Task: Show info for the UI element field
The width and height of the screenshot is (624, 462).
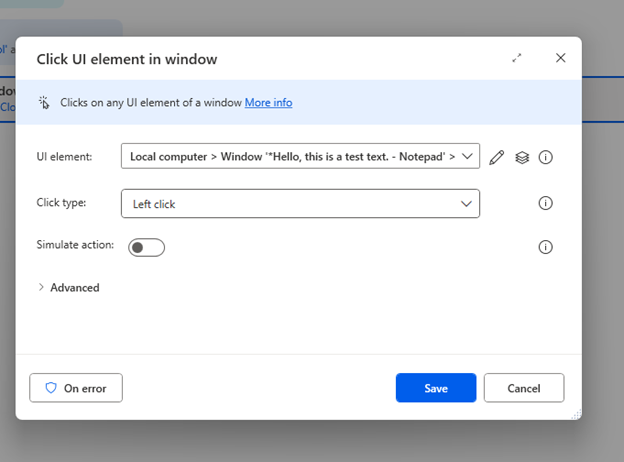Action: tap(546, 157)
